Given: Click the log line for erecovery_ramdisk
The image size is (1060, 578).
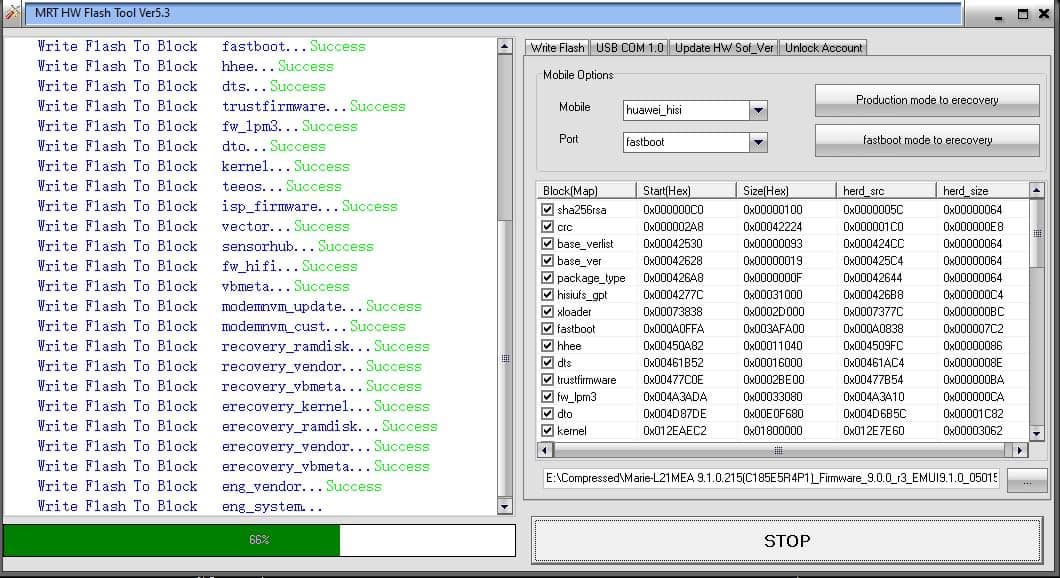Looking at the screenshot, I should 237,427.
